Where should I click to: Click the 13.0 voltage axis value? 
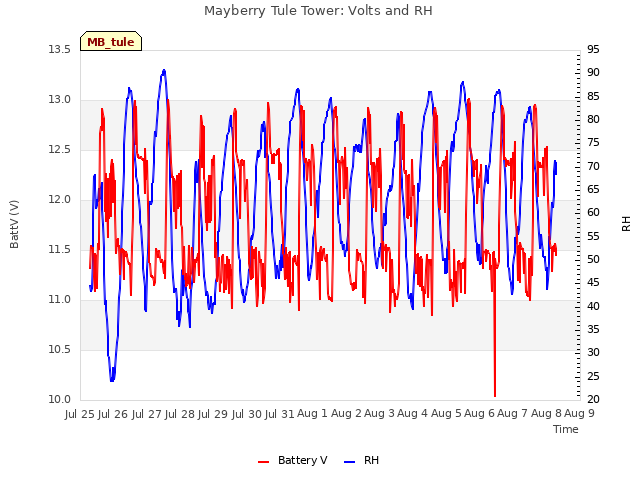pos(60,100)
